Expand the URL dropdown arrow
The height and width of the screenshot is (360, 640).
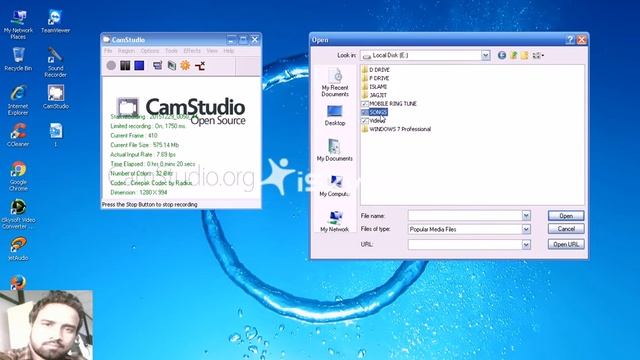(x=526, y=244)
